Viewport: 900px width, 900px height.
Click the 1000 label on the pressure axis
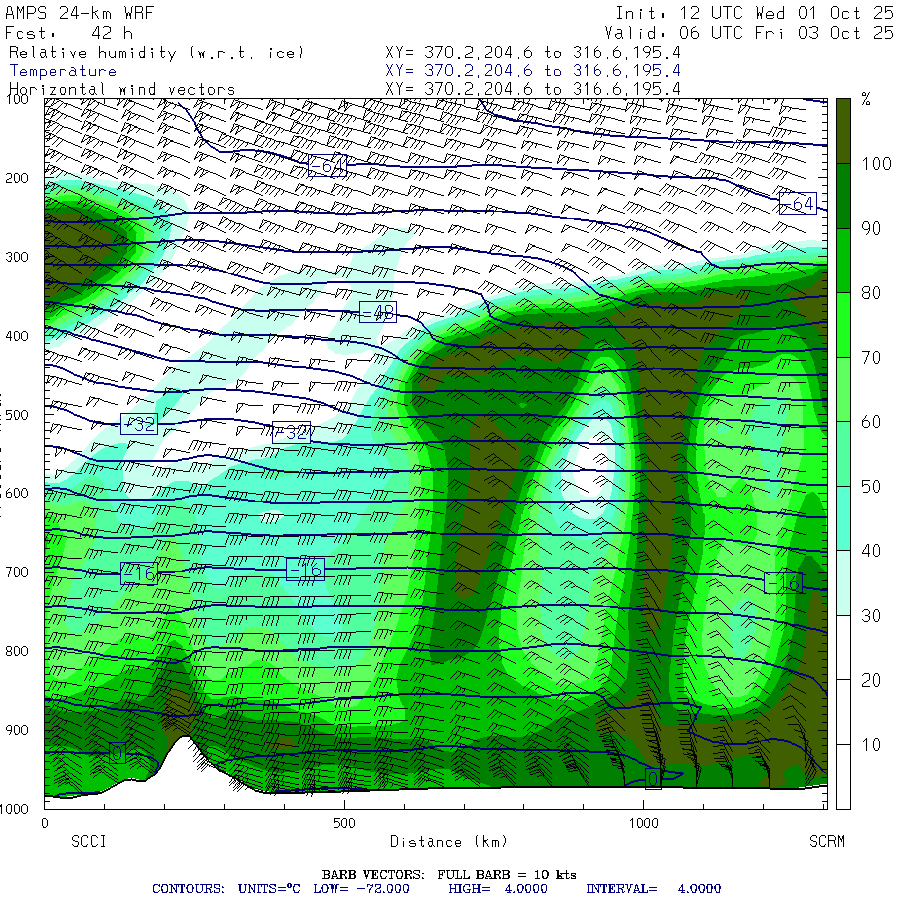pyautogui.click(x=14, y=809)
